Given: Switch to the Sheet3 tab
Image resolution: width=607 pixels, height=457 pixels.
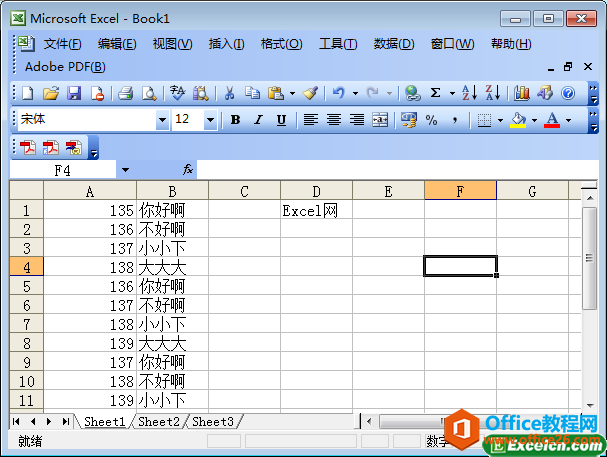Looking at the screenshot, I should tap(213, 421).
